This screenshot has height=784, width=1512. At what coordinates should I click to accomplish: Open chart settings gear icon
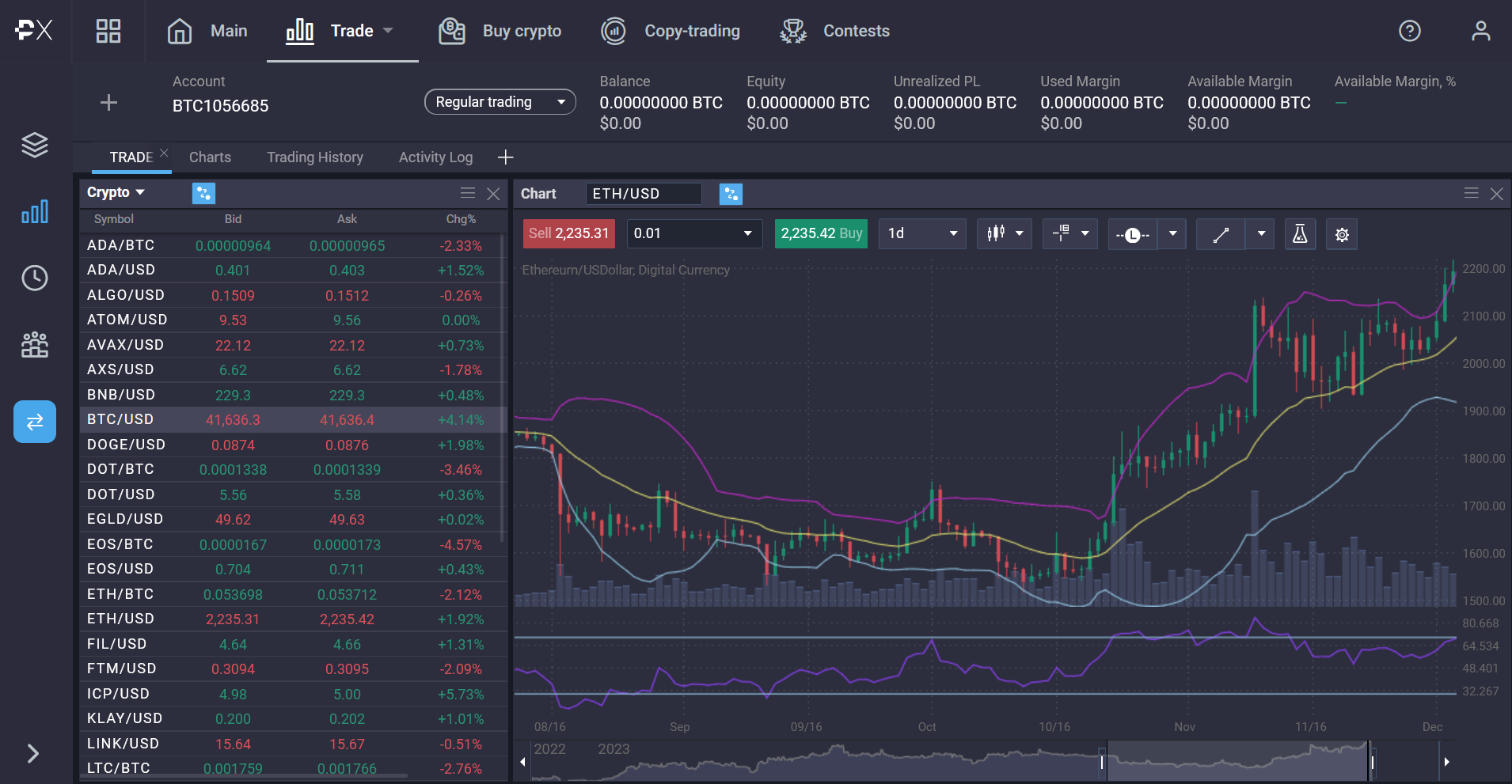[1342, 234]
